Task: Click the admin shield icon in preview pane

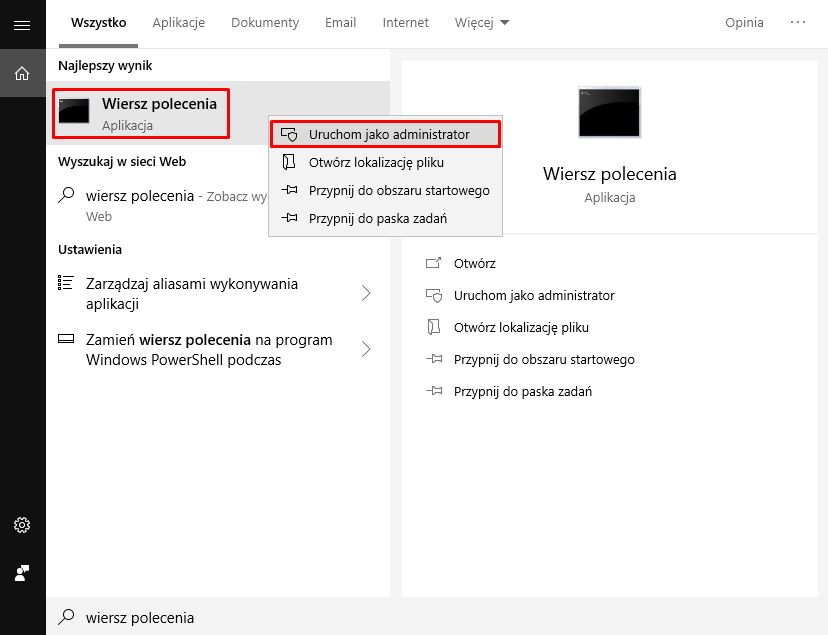Action: click(x=434, y=295)
